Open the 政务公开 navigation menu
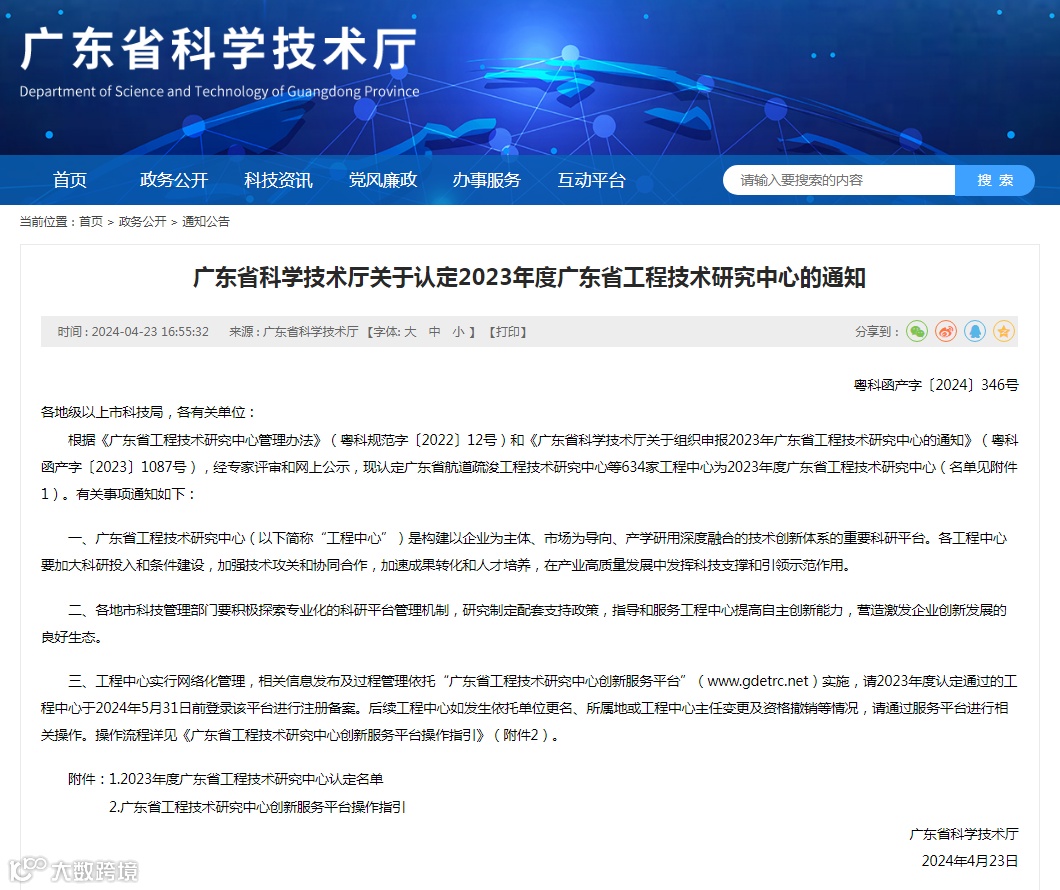1060x890 pixels. [x=174, y=180]
